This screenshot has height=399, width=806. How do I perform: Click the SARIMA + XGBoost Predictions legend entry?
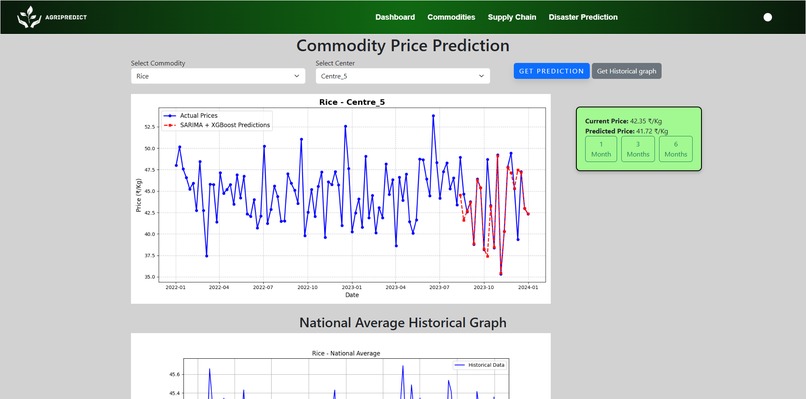(216, 125)
